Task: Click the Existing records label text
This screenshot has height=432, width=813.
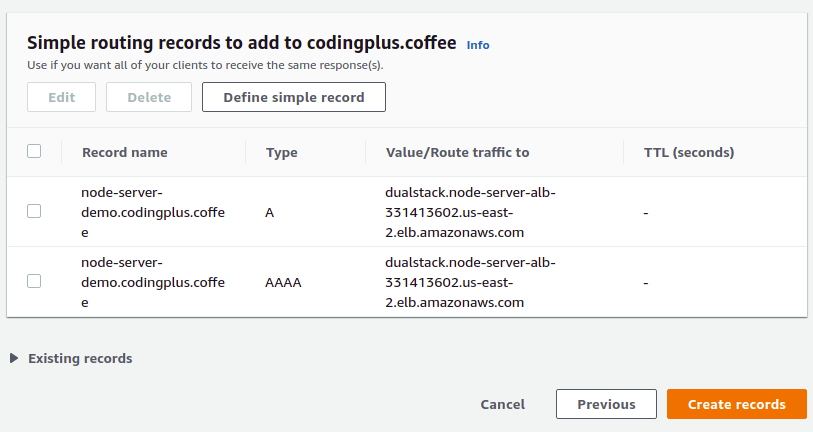Action: pyautogui.click(x=80, y=358)
